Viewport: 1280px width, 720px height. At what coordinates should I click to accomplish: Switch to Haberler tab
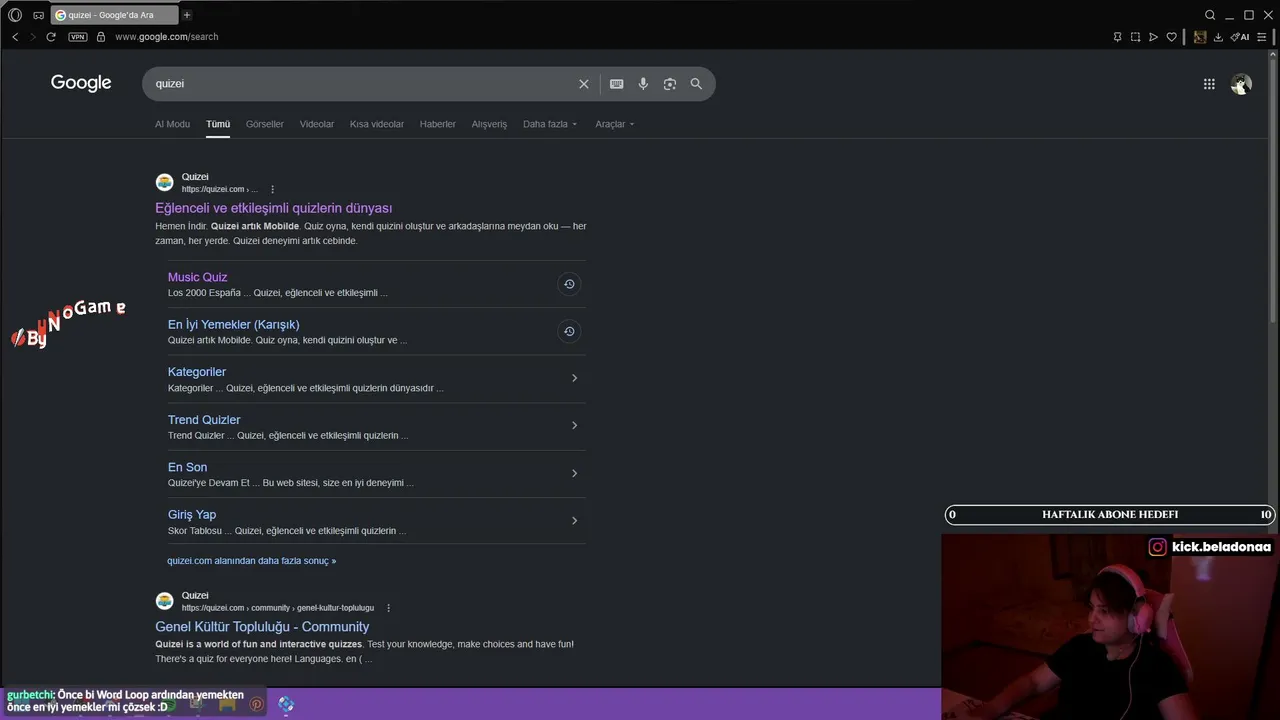[x=438, y=124]
